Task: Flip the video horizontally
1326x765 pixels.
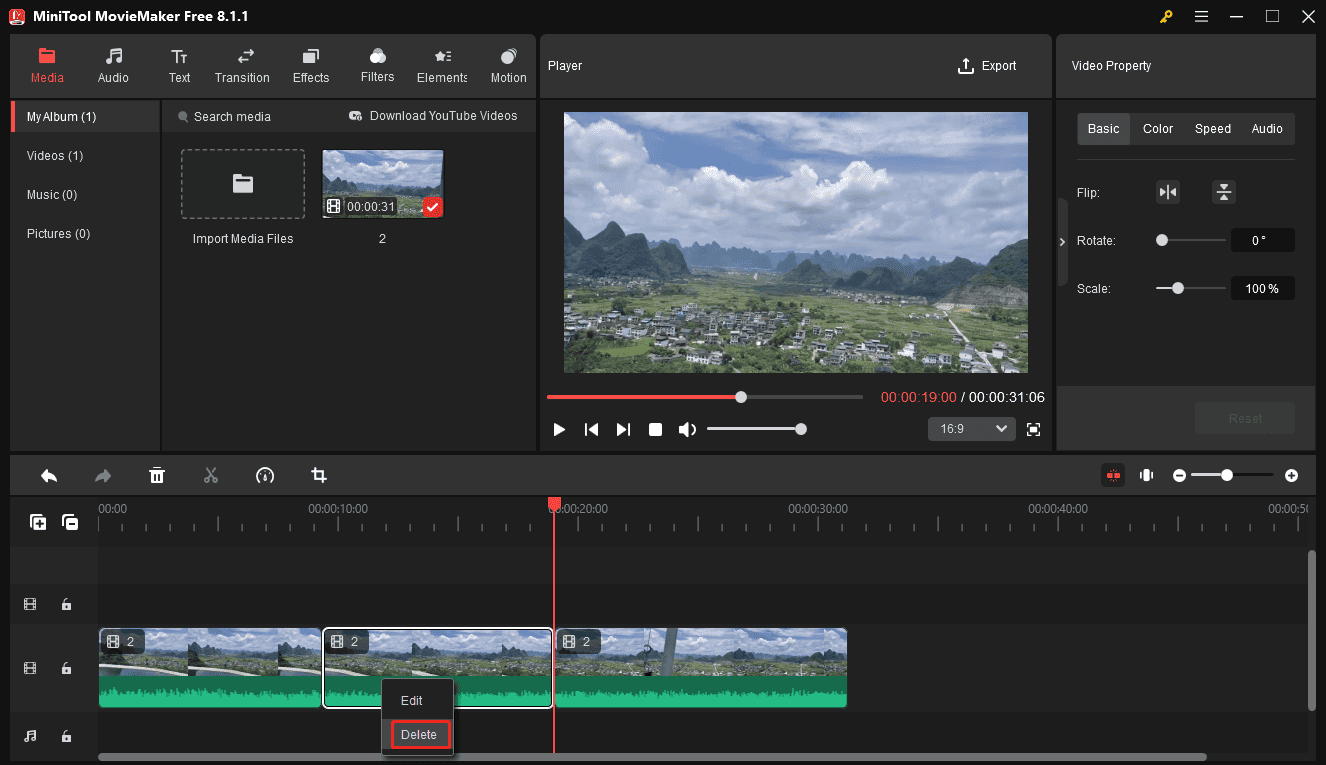Action: point(1168,192)
